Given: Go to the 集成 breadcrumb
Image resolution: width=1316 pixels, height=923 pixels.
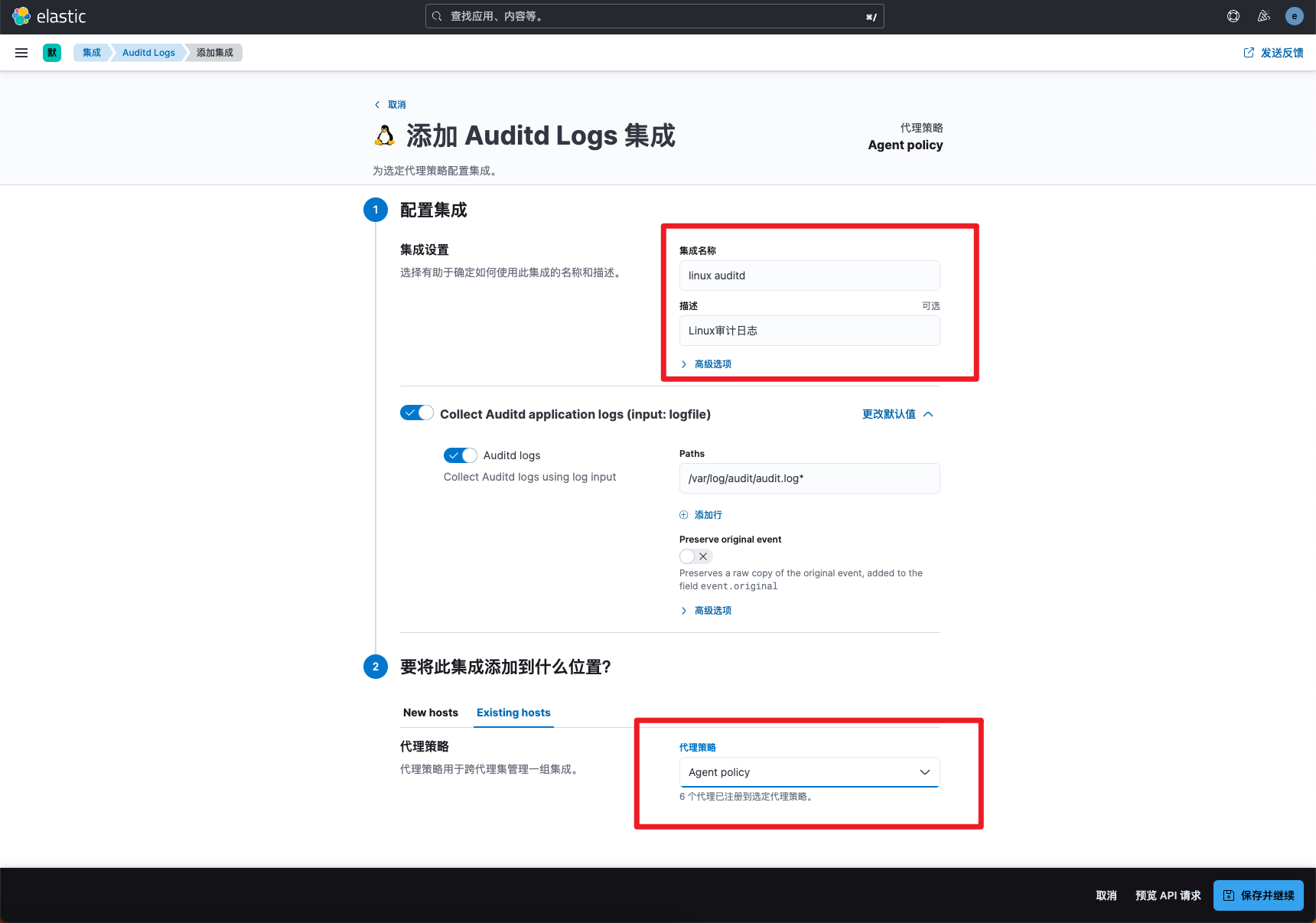Looking at the screenshot, I should tap(92, 53).
